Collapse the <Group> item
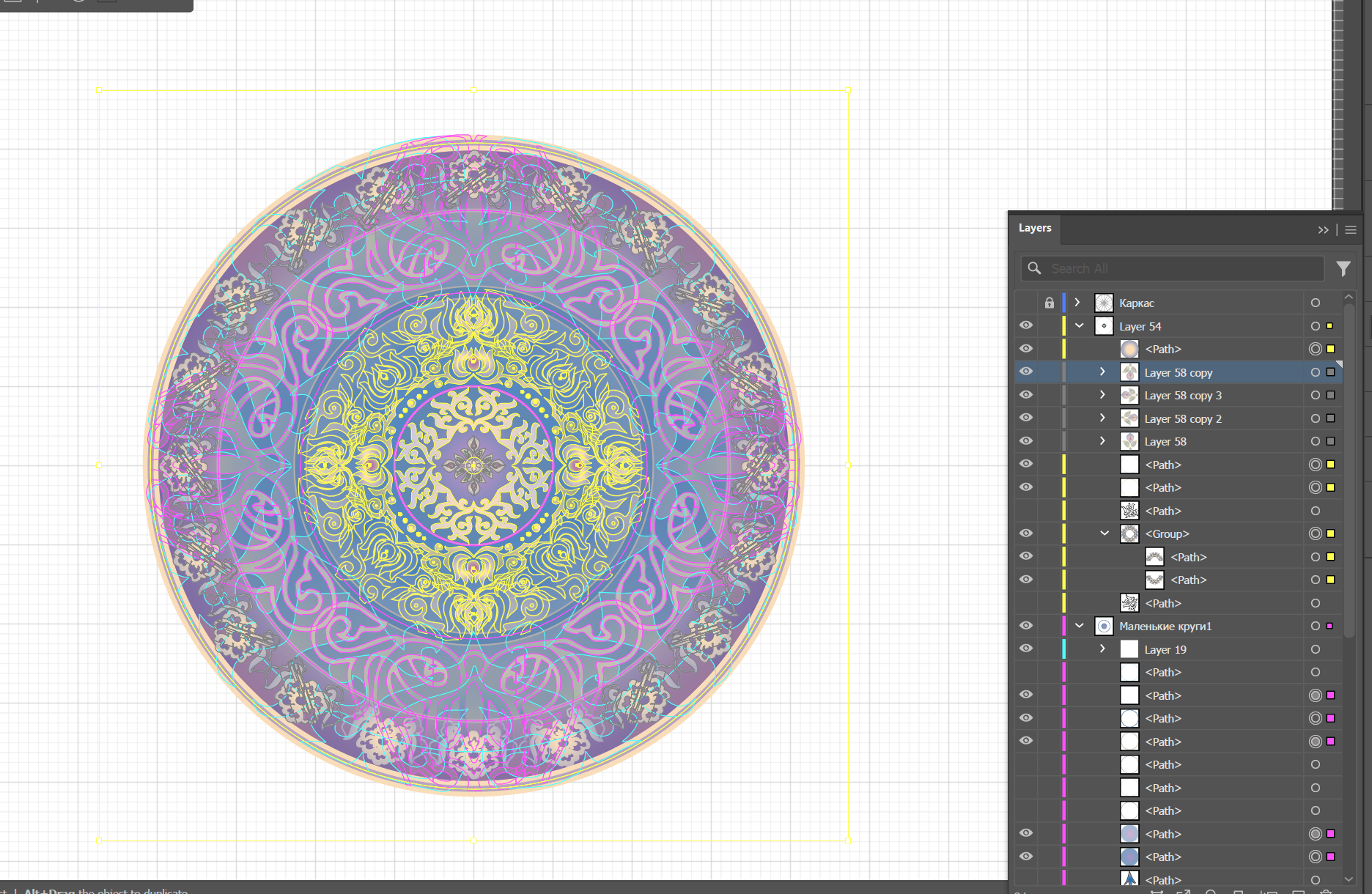 point(1104,533)
